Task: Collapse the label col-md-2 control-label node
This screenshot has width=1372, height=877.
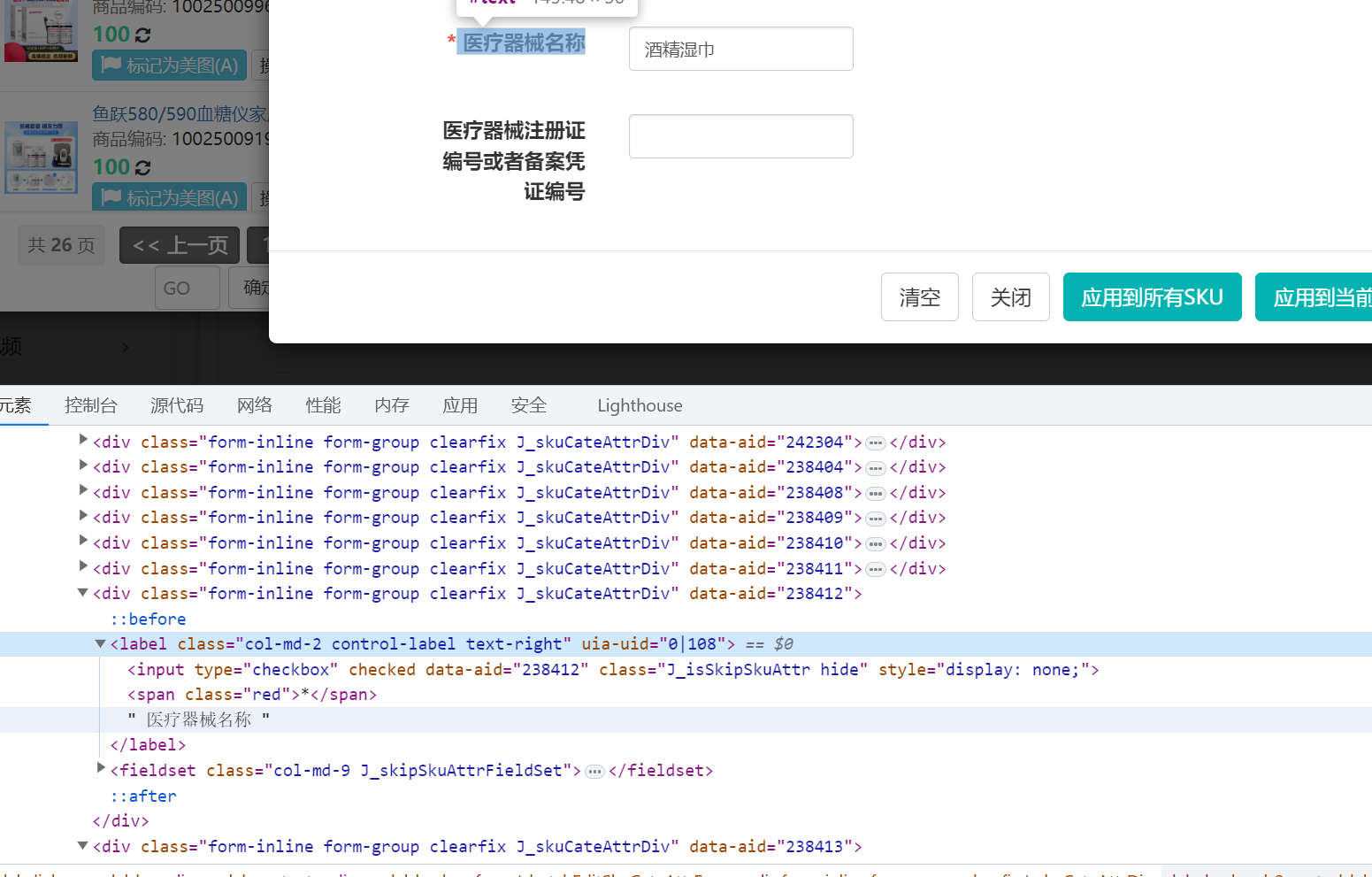Action: pyautogui.click(x=101, y=643)
